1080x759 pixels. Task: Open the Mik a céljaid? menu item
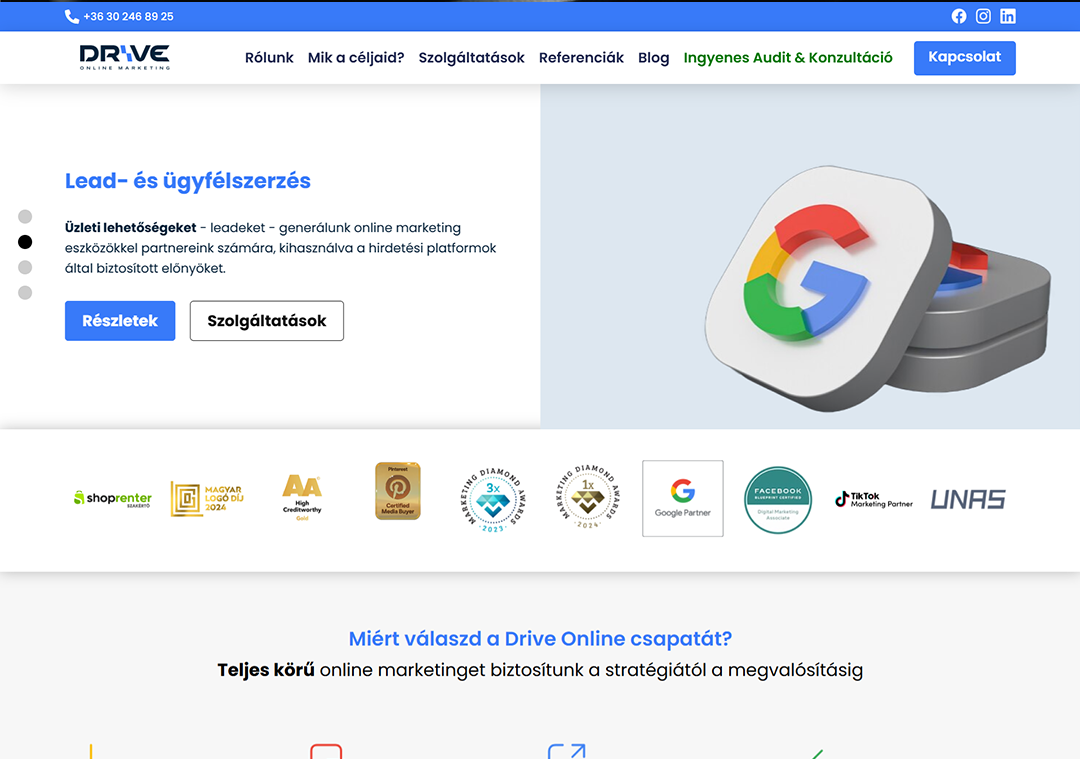point(356,58)
